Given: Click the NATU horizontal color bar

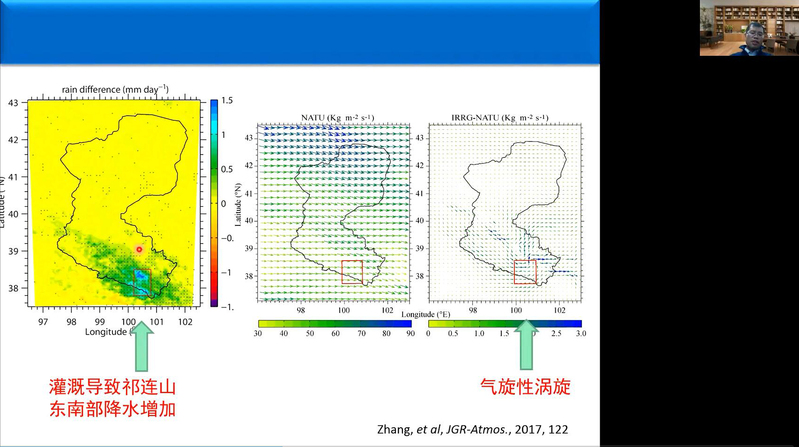Looking at the screenshot, I should point(333,324).
